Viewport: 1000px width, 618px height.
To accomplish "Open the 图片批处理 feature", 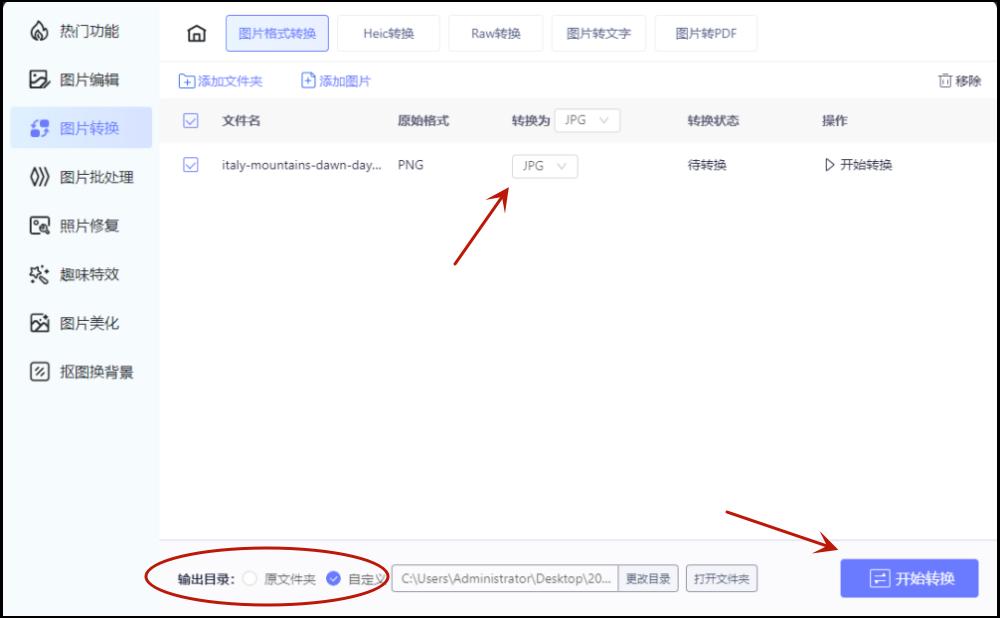I will pos(80,178).
